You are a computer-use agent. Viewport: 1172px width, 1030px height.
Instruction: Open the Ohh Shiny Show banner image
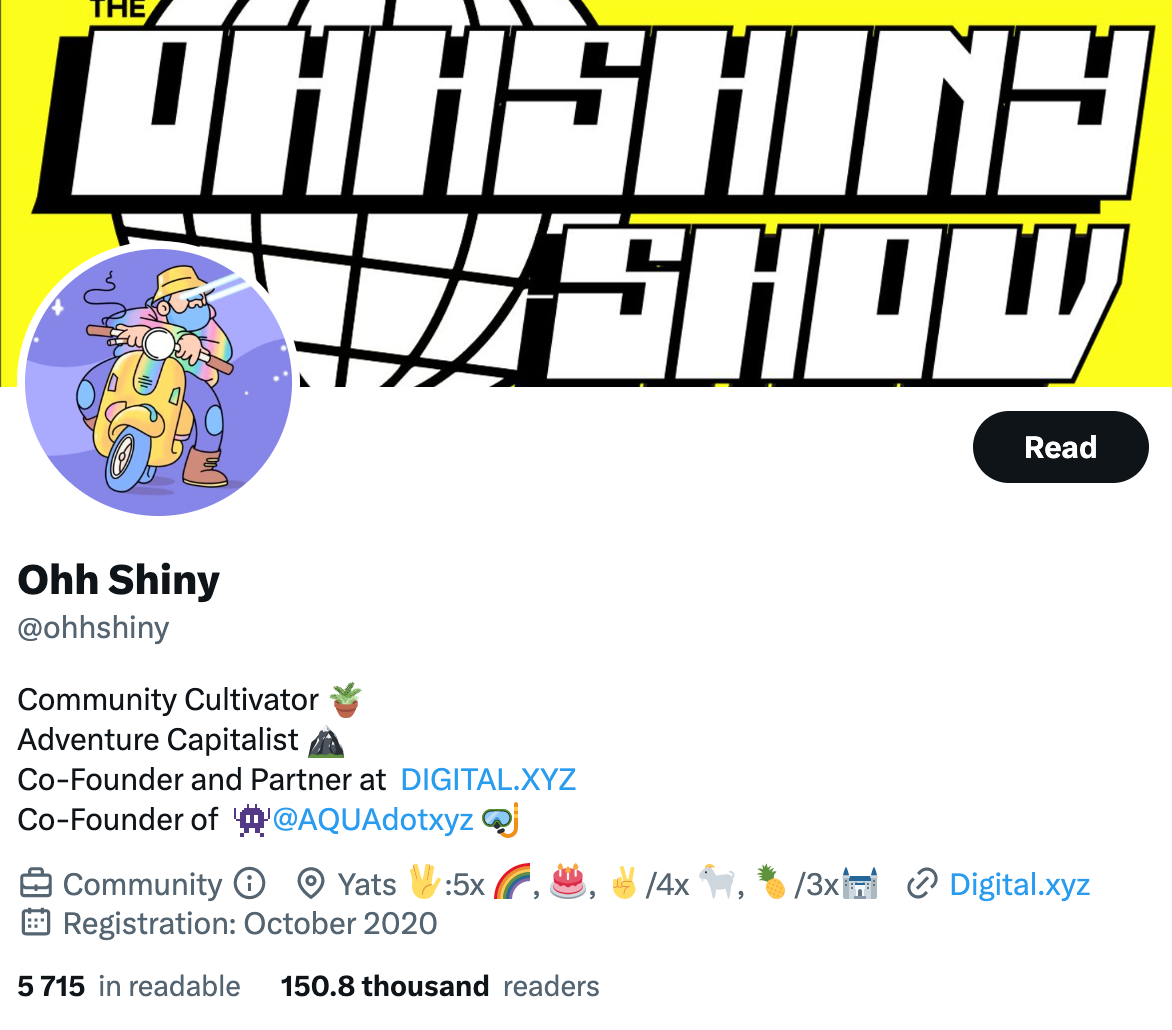click(x=586, y=193)
